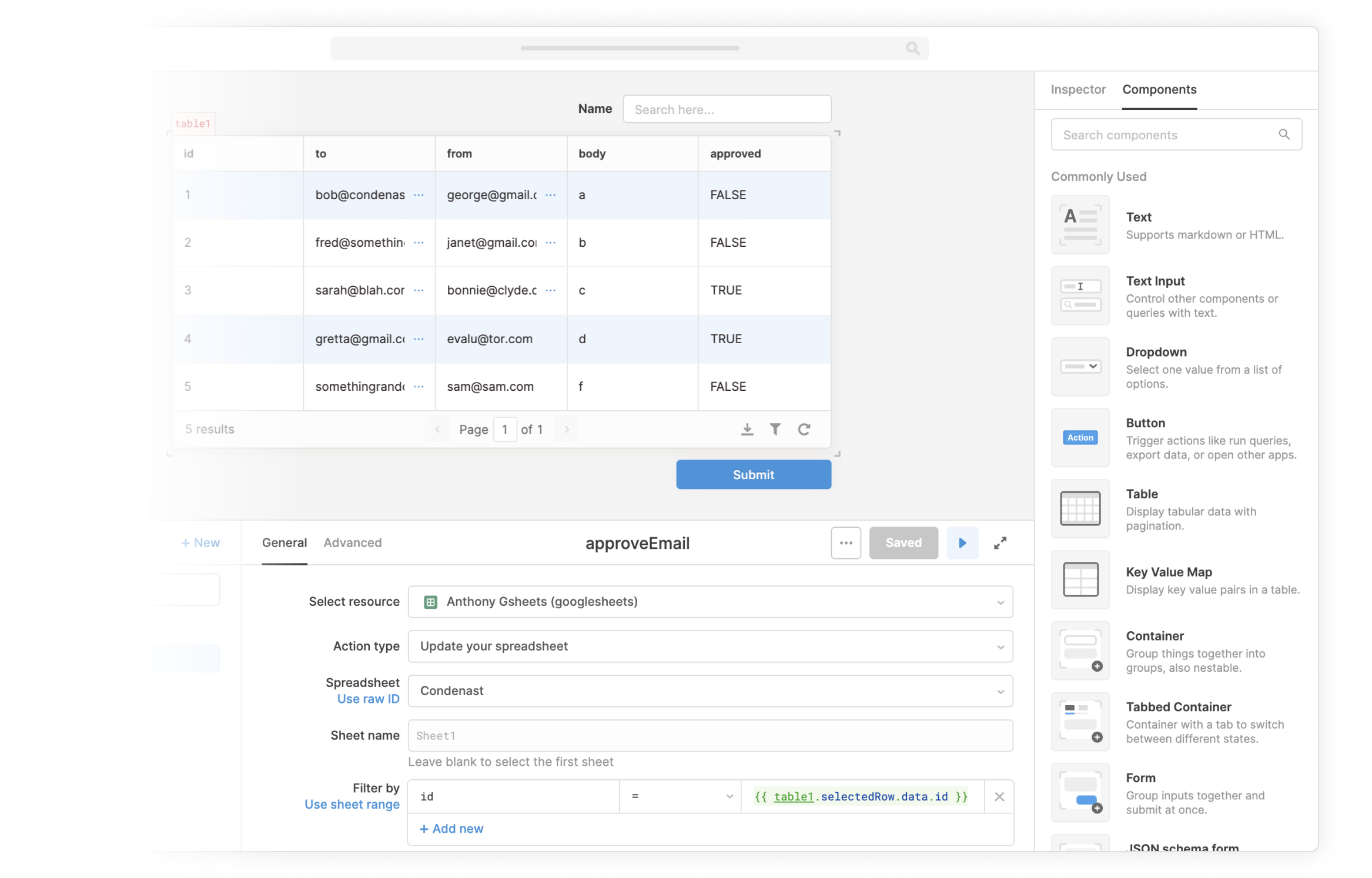Click the Filter by id column field
The image size is (1372, 878).
[x=514, y=797]
